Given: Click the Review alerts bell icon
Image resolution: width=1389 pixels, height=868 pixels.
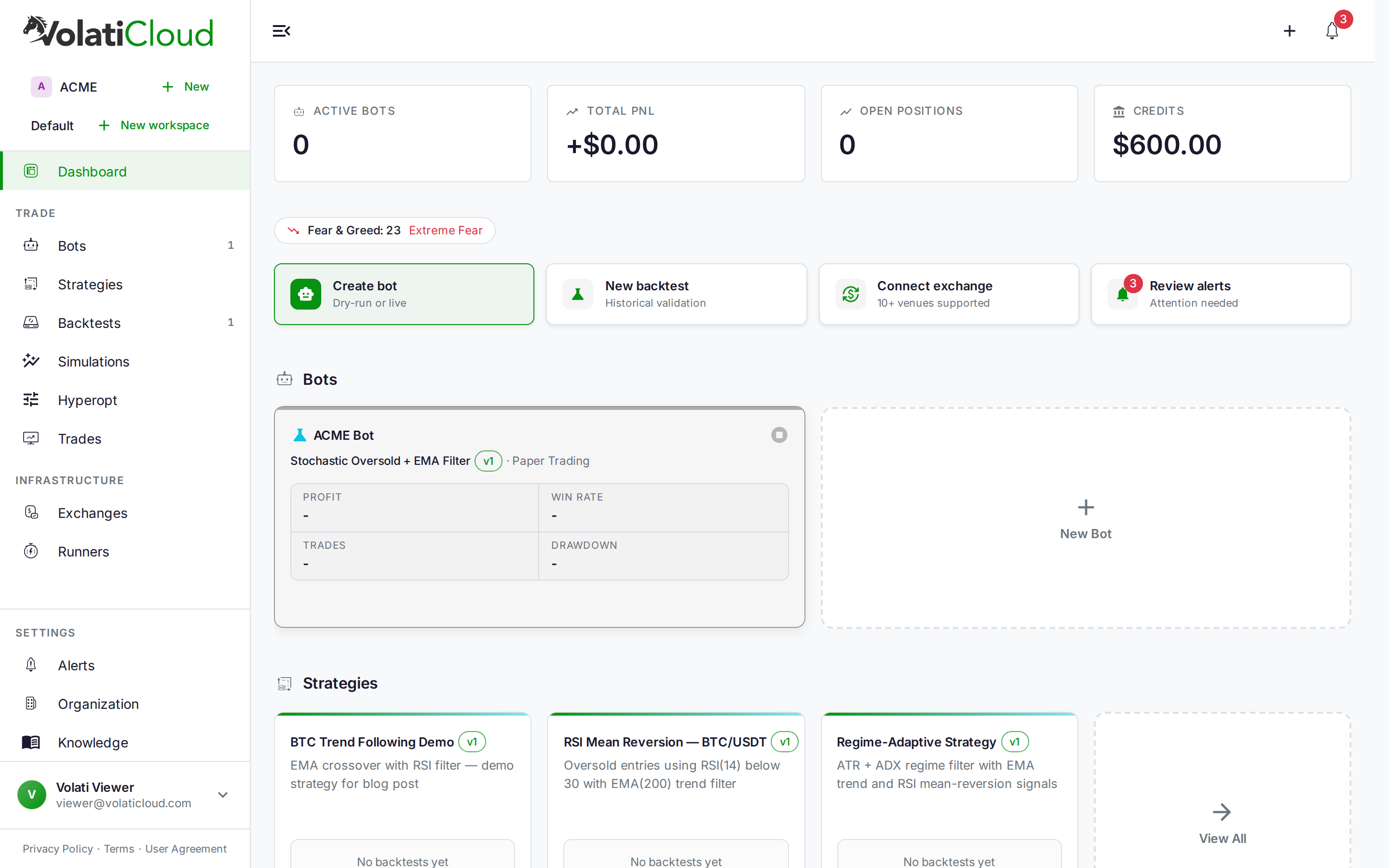Looking at the screenshot, I should click(1123, 295).
